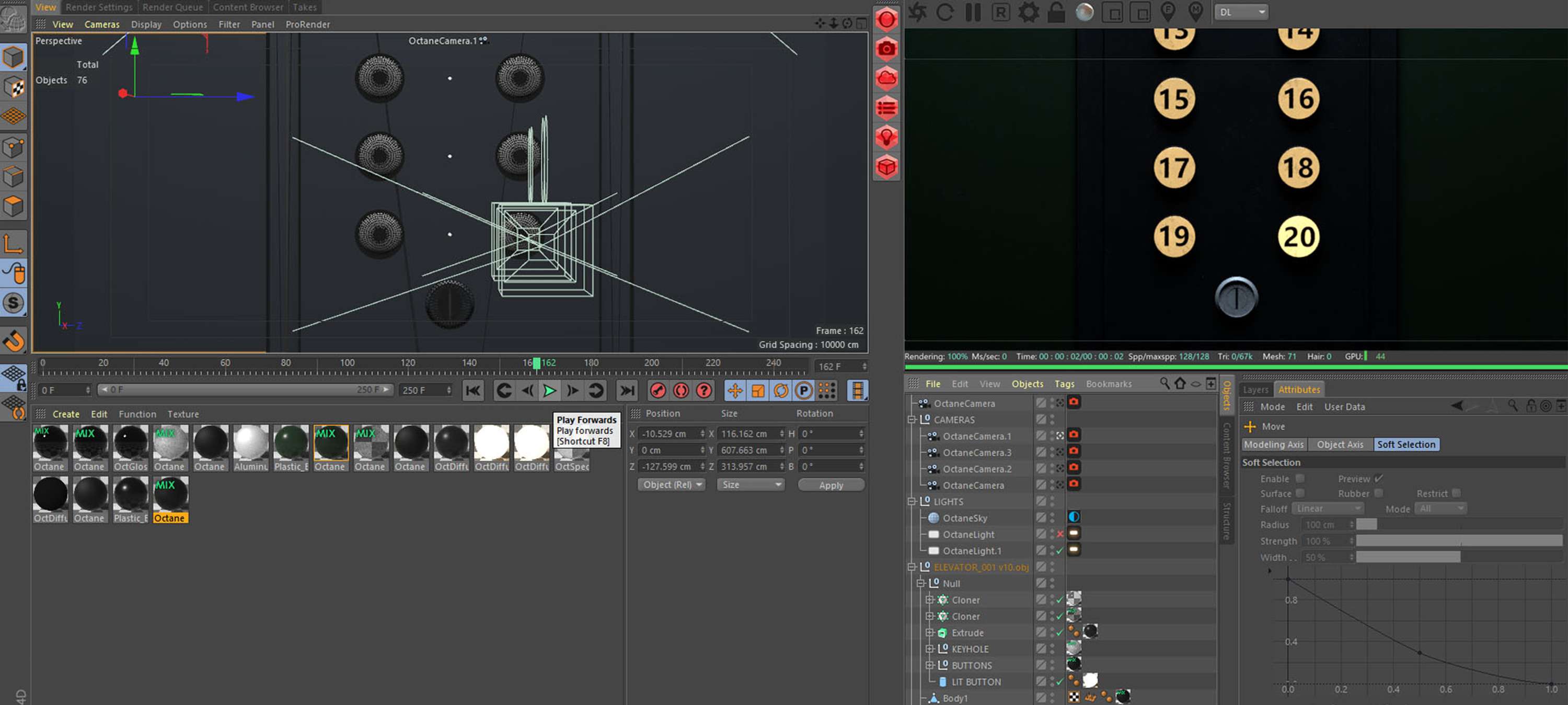Click the search icon in Object Manager
The width and height of the screenshot is (1568, 705).
tap(1164, 383)
